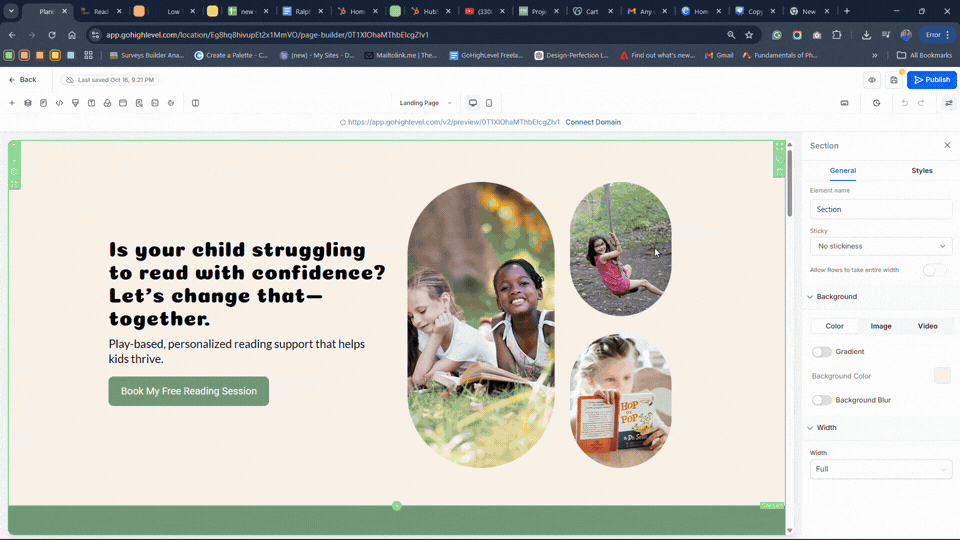Enable the Gradient toggle
The height and width of the screenshot is (540, 960).
click(821, 351)
